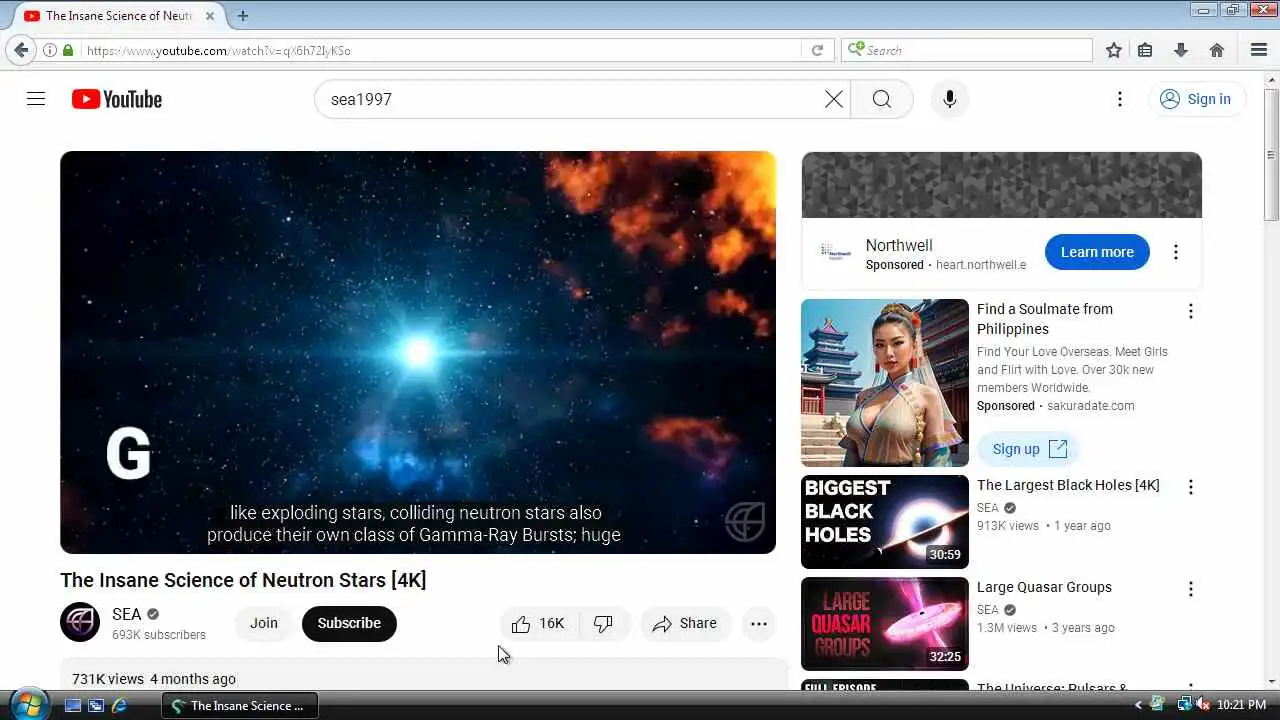Image resolution: width=1280 pixels, height=720 pixels.
Task: Reload the page with the refresh icon
Action: tap(817, 50)
